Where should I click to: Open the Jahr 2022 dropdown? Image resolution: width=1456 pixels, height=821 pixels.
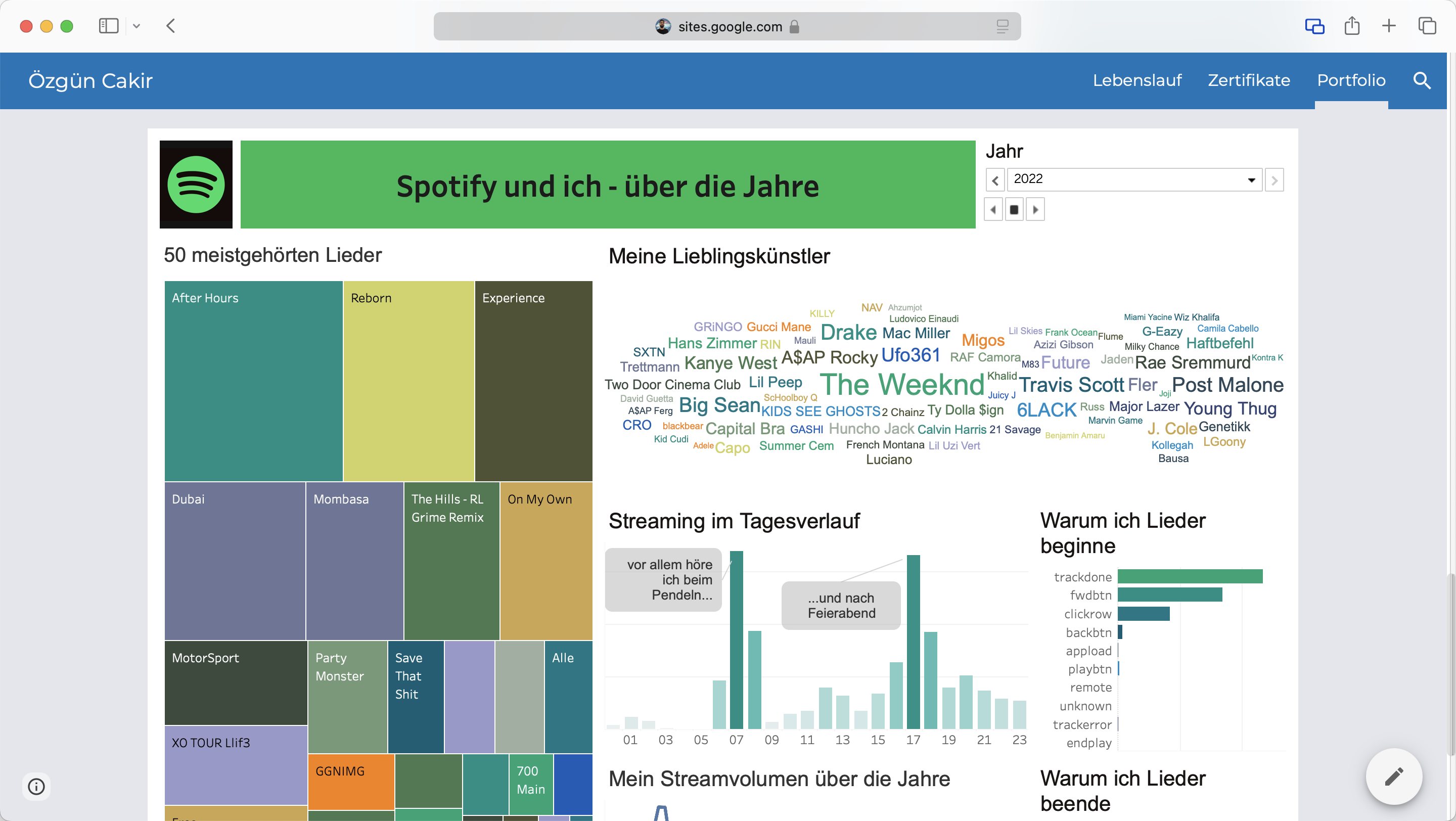pyautogui.click(x=1134, y=179)
